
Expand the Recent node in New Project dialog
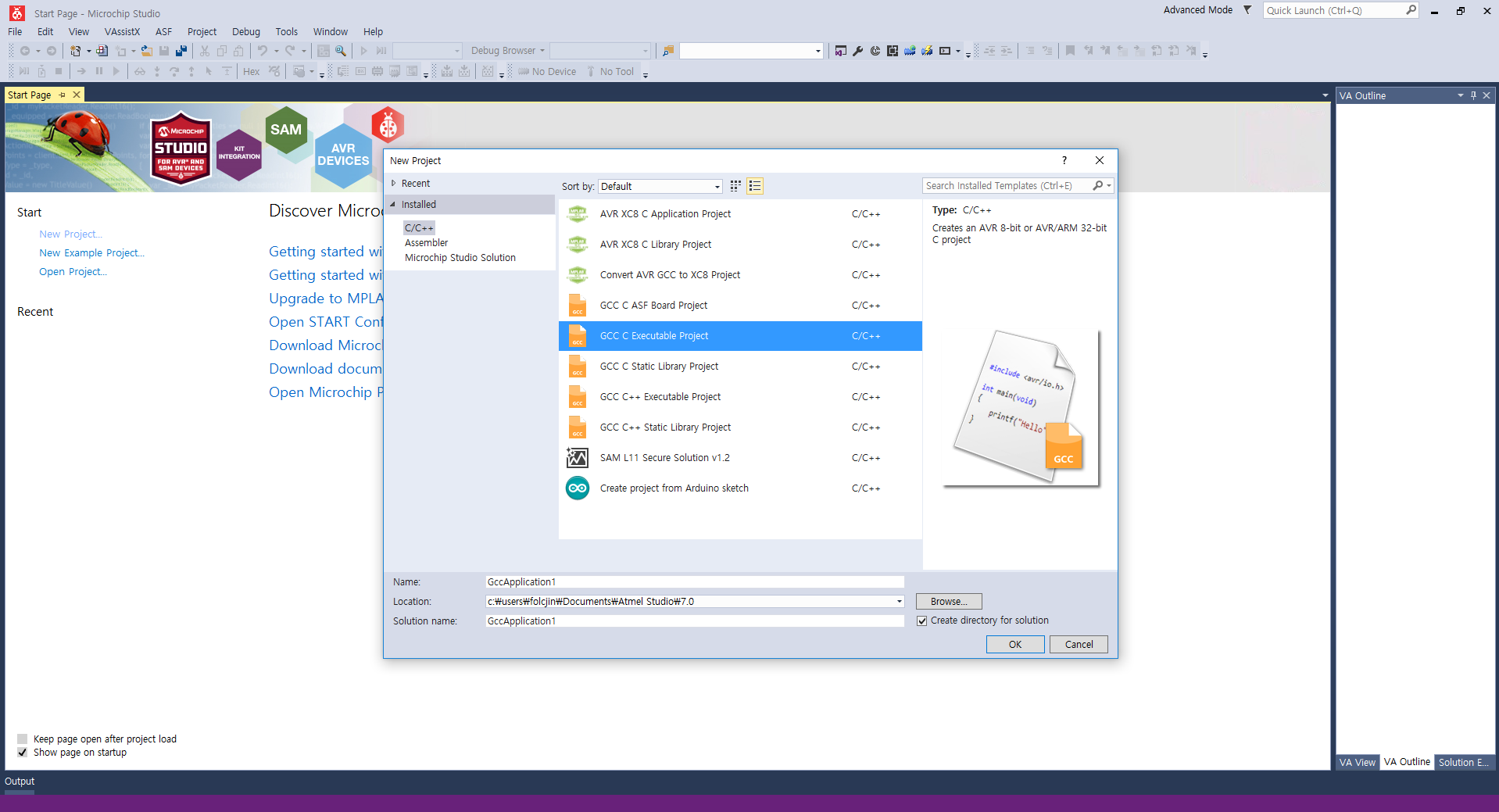(394, 184)
